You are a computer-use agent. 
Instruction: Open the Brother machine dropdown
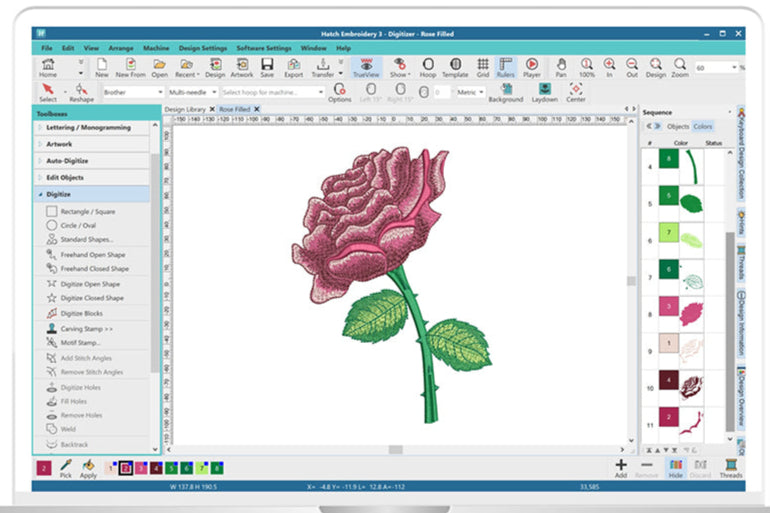tap(132, 92)
